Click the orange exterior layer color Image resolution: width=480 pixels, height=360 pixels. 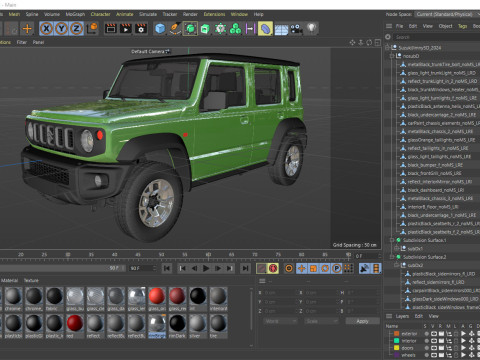396,333
